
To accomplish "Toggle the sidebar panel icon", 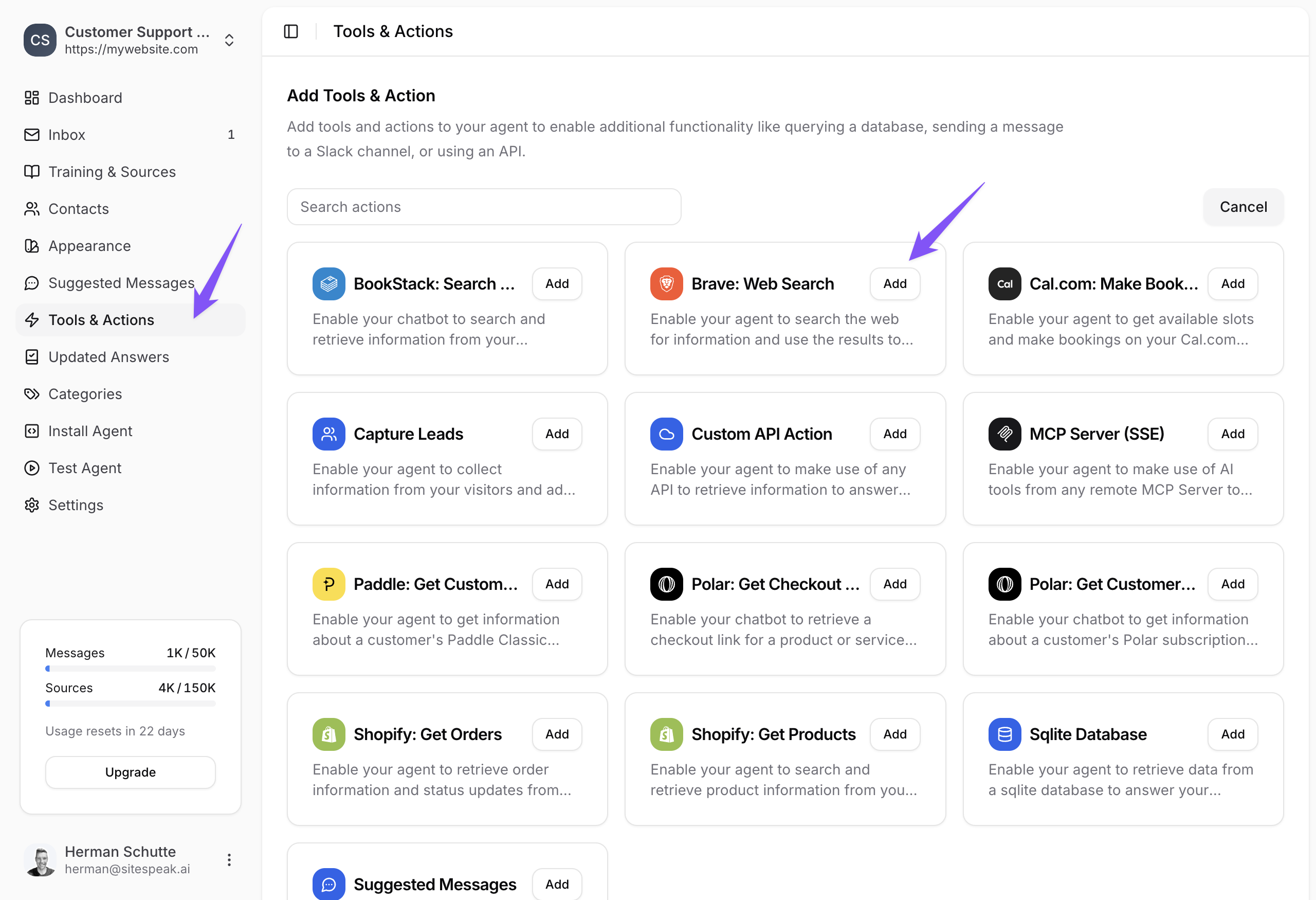I will pyautogui.click(x=290, y=31).
